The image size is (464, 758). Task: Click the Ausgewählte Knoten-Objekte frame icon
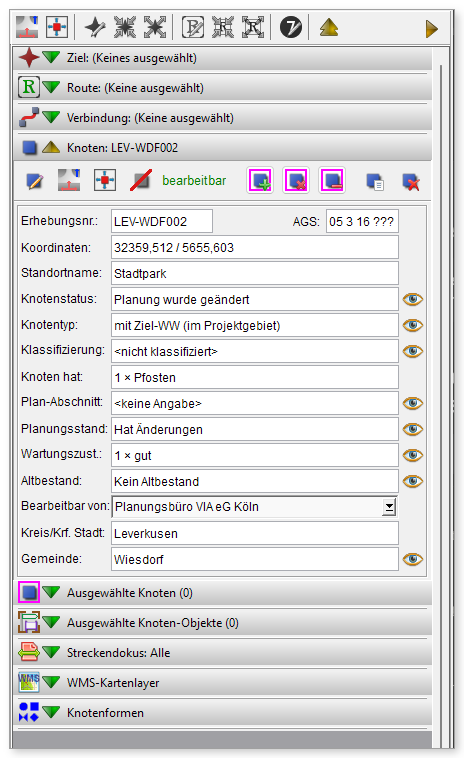coord(29,622)
